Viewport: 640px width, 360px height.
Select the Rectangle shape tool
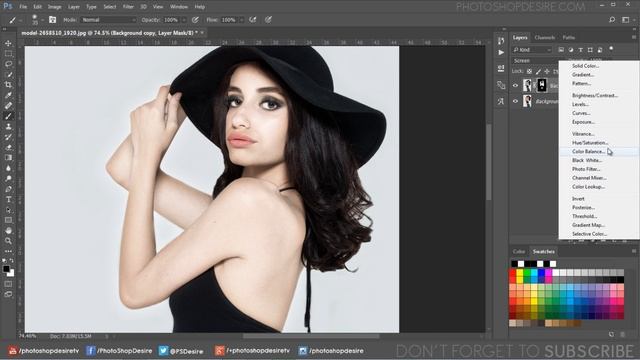8,220
